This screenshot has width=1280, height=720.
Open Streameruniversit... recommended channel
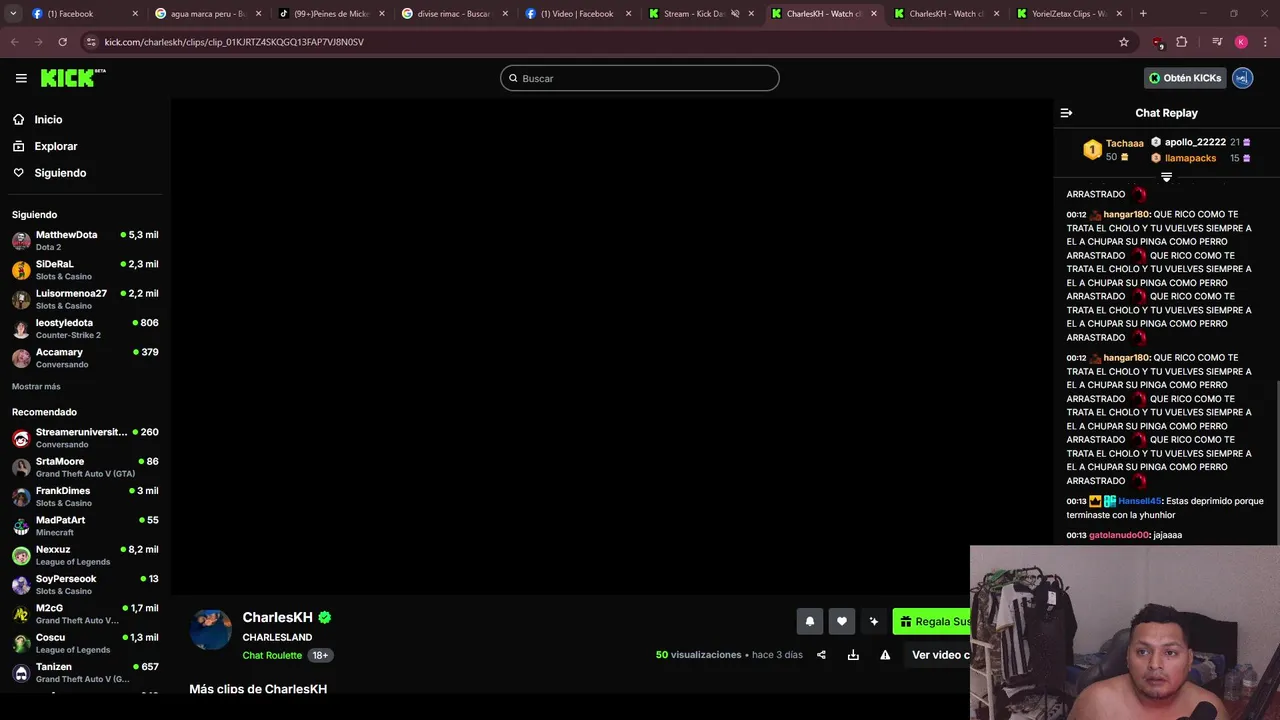(x=85, y=438)
